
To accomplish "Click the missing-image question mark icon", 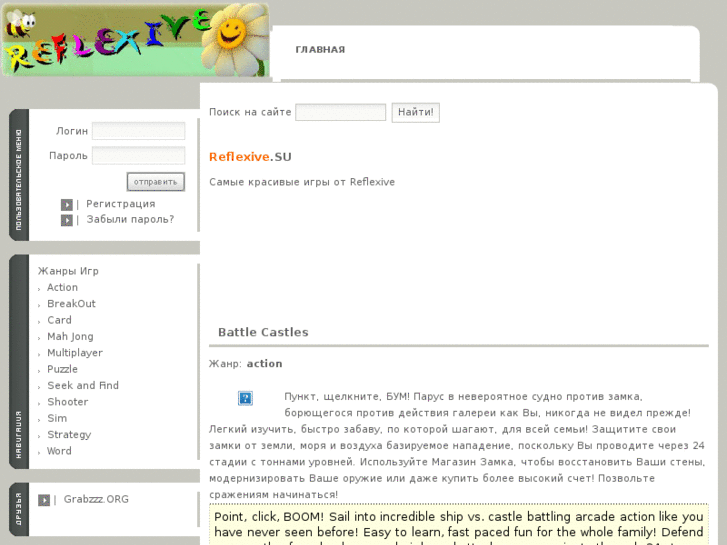I will coord(245,398).
